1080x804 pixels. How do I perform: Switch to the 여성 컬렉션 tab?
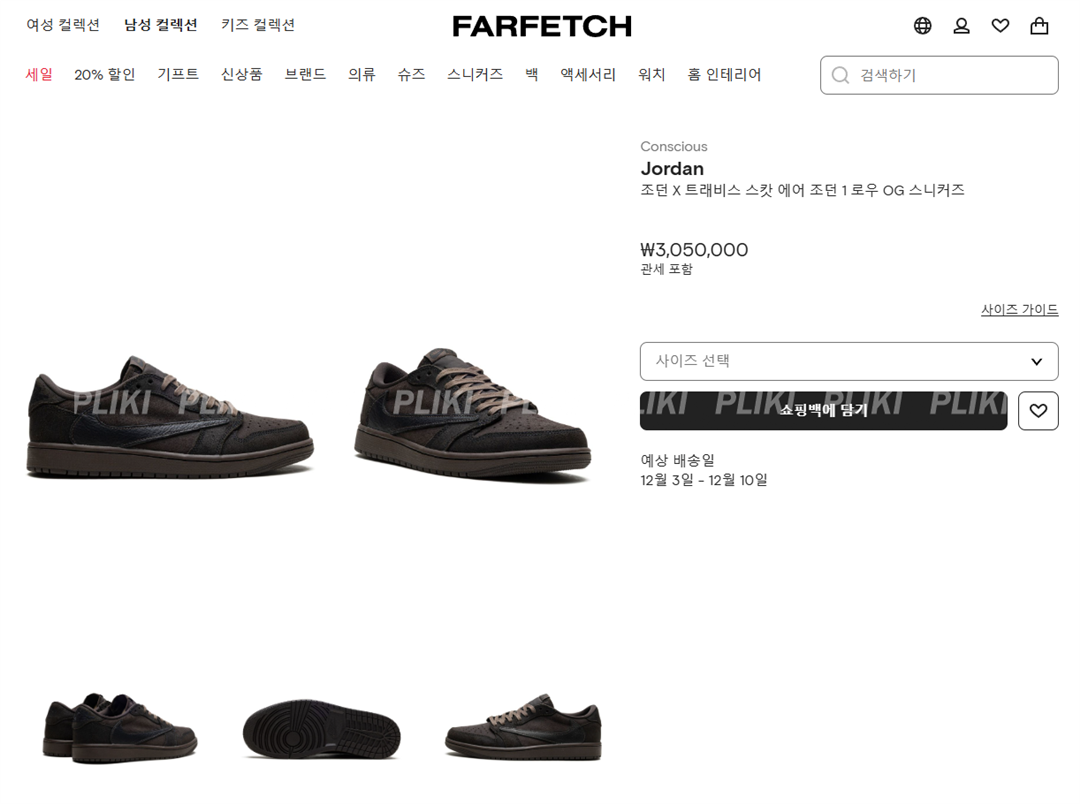(x=63, y=25)
